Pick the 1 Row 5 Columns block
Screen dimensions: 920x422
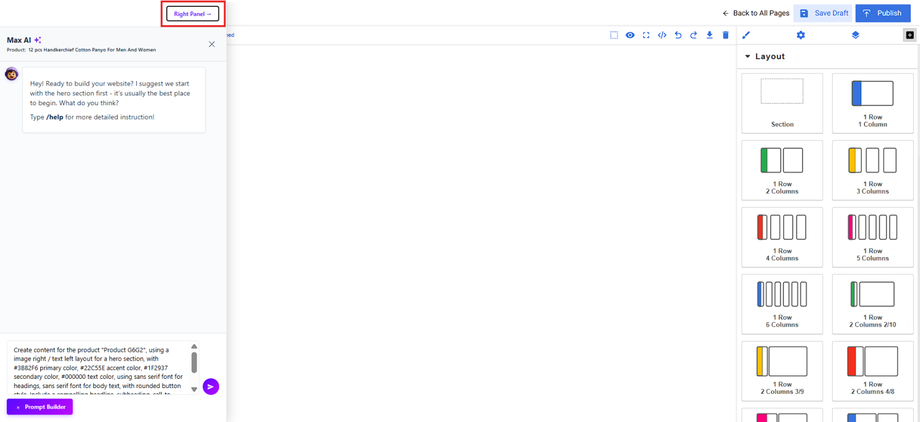[872, 237]
